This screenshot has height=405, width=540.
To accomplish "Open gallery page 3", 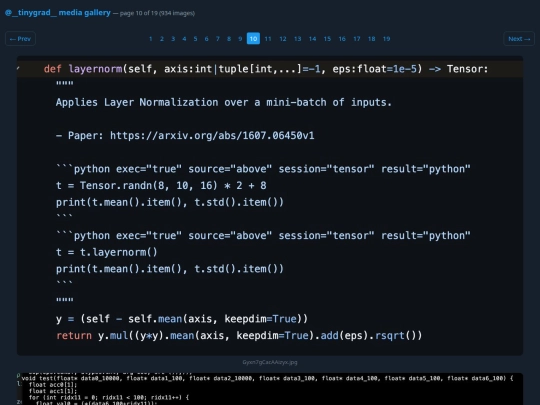I will (173, 39).
